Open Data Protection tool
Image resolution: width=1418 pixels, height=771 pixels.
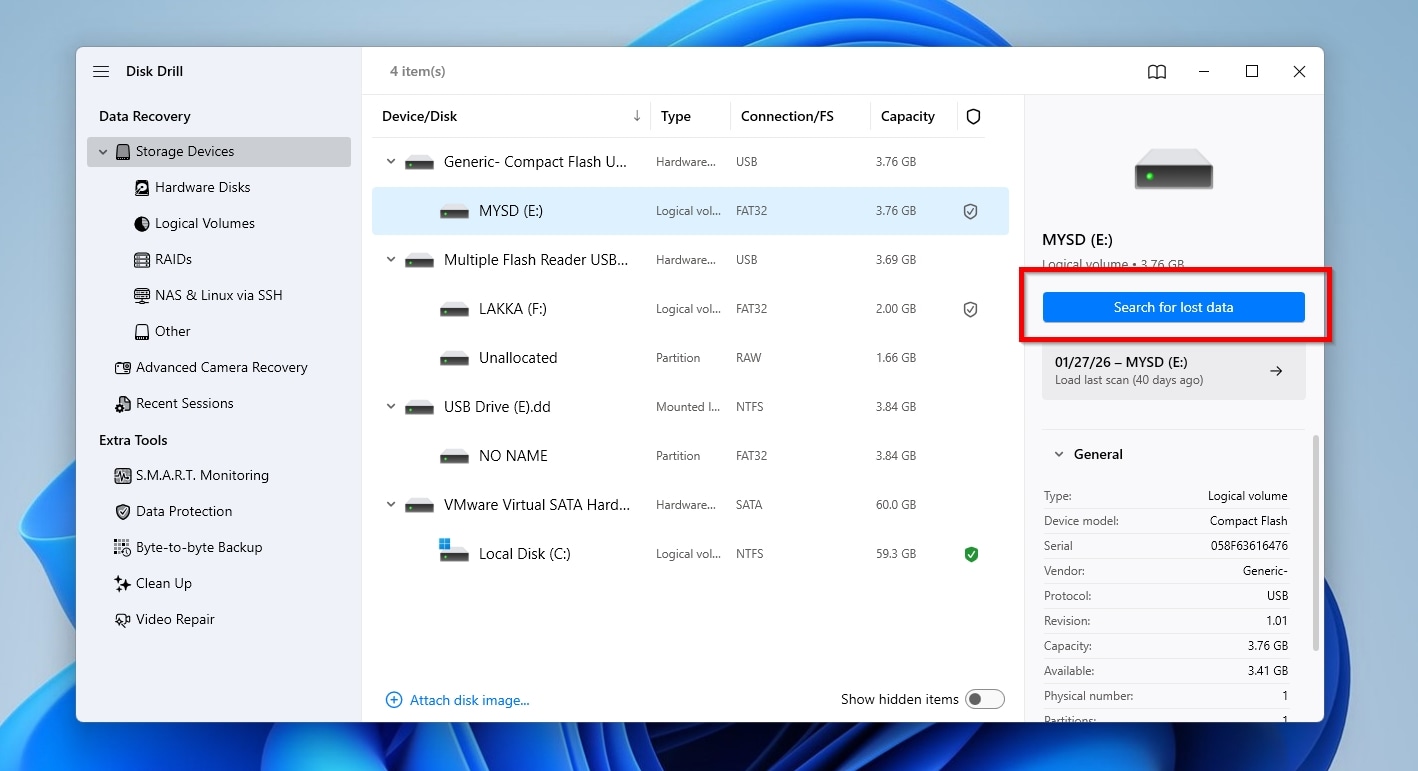184,512
